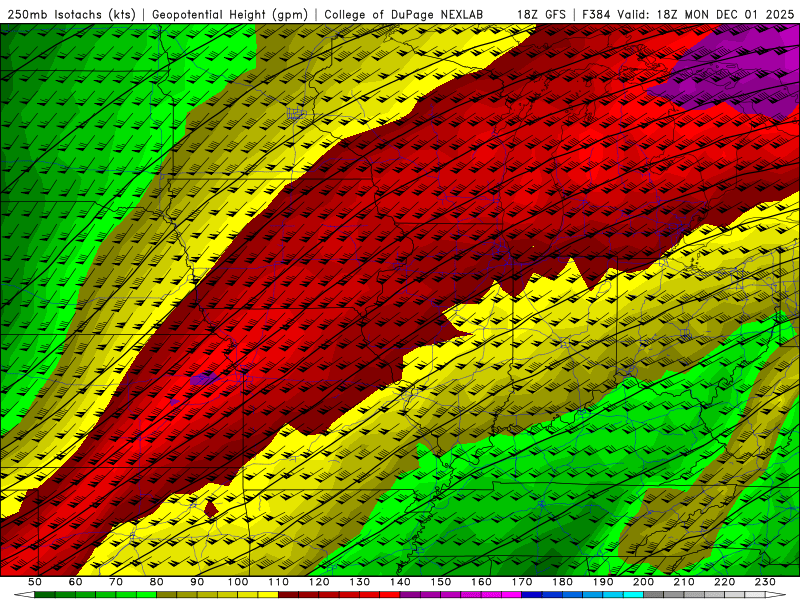Click the 190 knot legend label
800x600 pixels.
(x=603, y=582)
